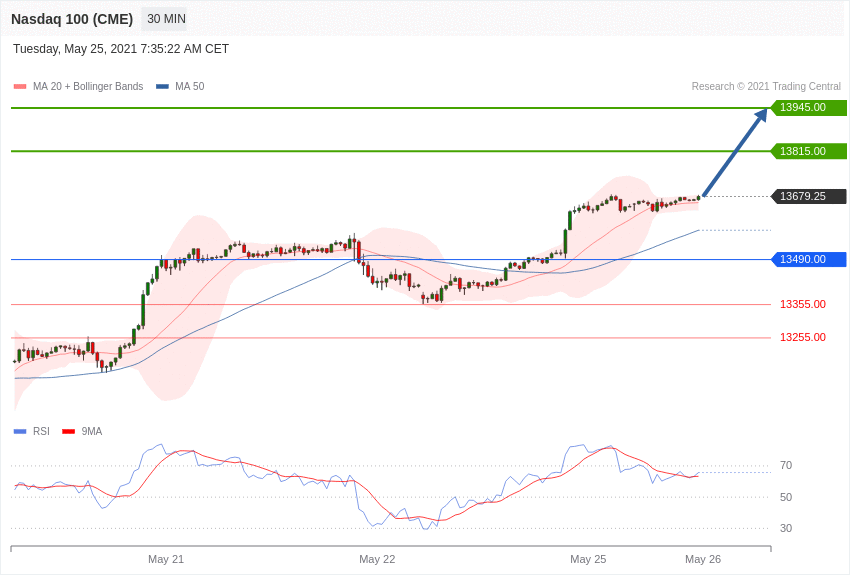This screenshot has height=576, width=850.
Task: Click the May 25 date axis label
Action: click(x=588, y=559)
